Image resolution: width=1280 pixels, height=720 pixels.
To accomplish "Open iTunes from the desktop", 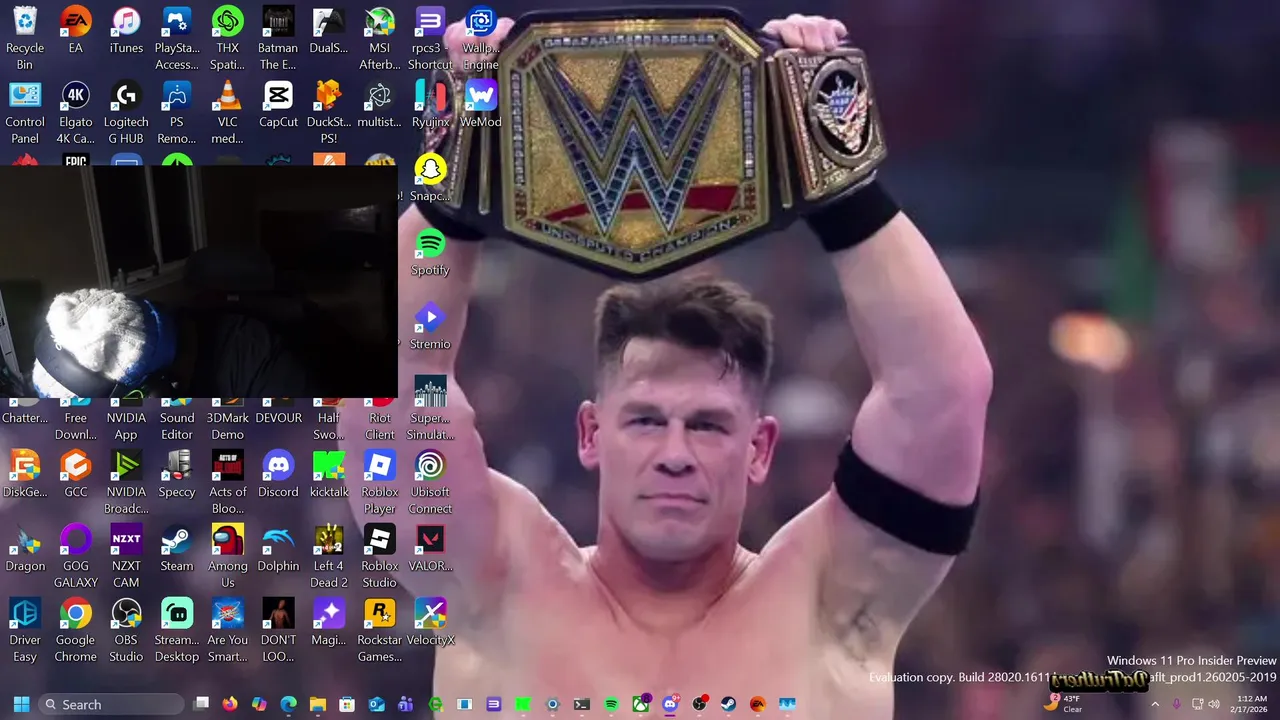I will coord(126,30).
